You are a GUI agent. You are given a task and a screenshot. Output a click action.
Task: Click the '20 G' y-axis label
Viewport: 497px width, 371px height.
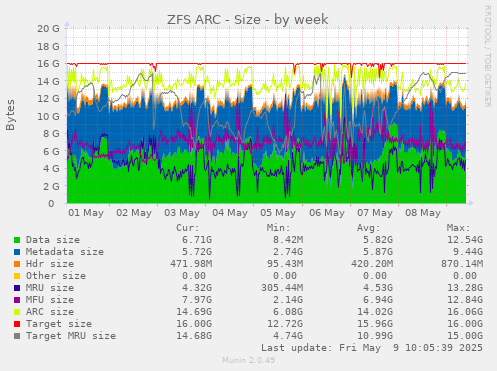[x=48, y=29]
